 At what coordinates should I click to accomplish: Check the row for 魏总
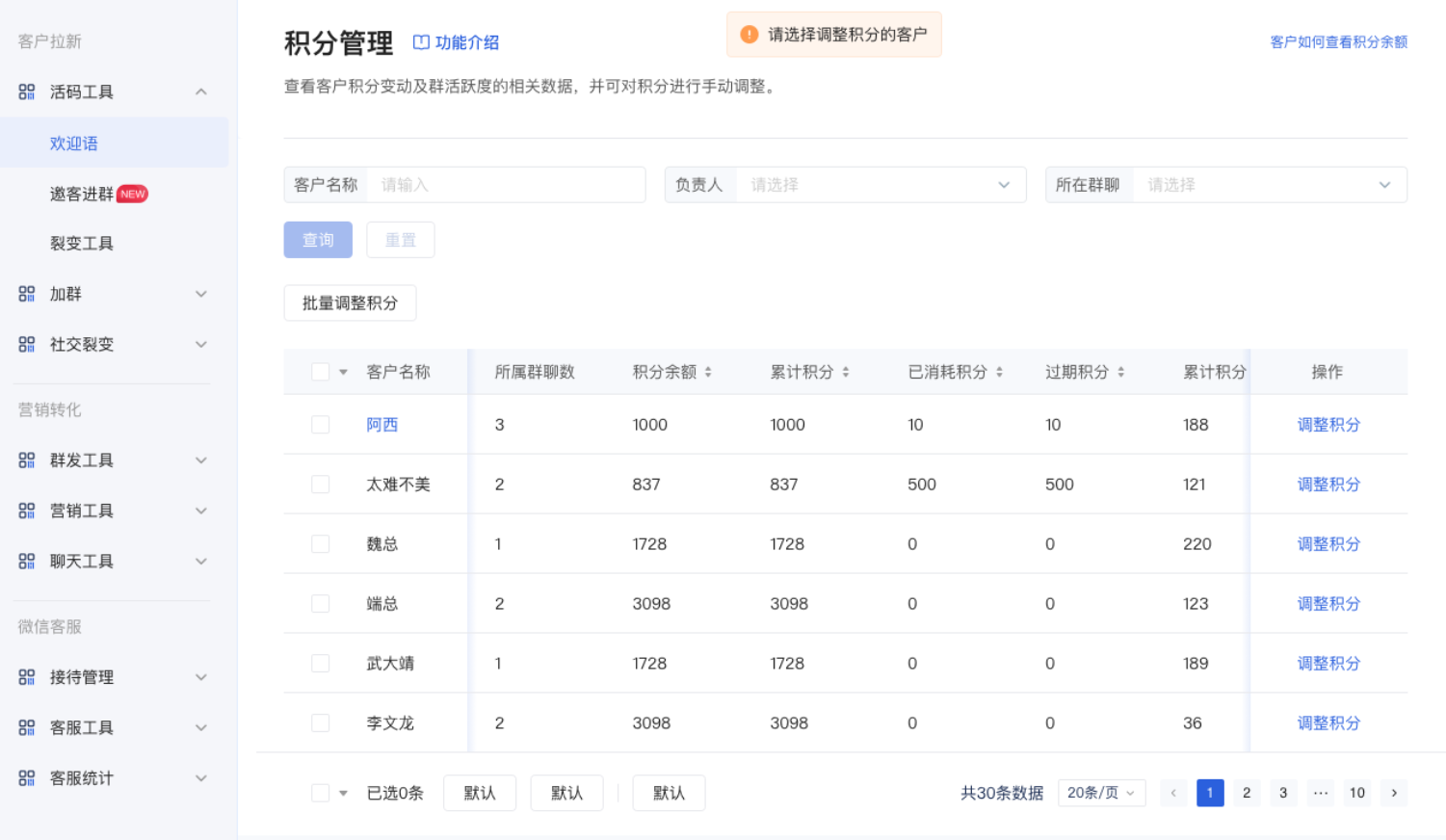[321, 544]
